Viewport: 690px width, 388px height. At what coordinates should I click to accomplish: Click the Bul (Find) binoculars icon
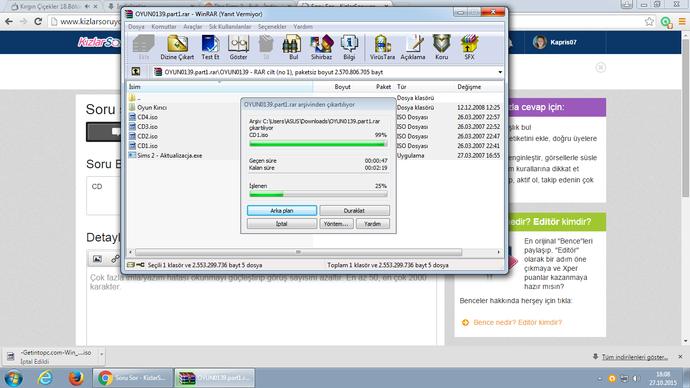pos(293,48)
